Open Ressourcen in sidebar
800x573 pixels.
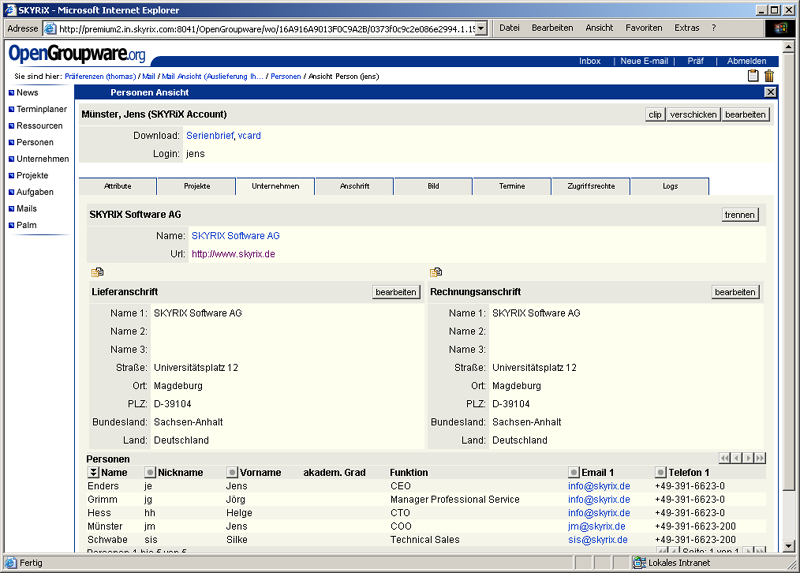click(x=39, y=126)
